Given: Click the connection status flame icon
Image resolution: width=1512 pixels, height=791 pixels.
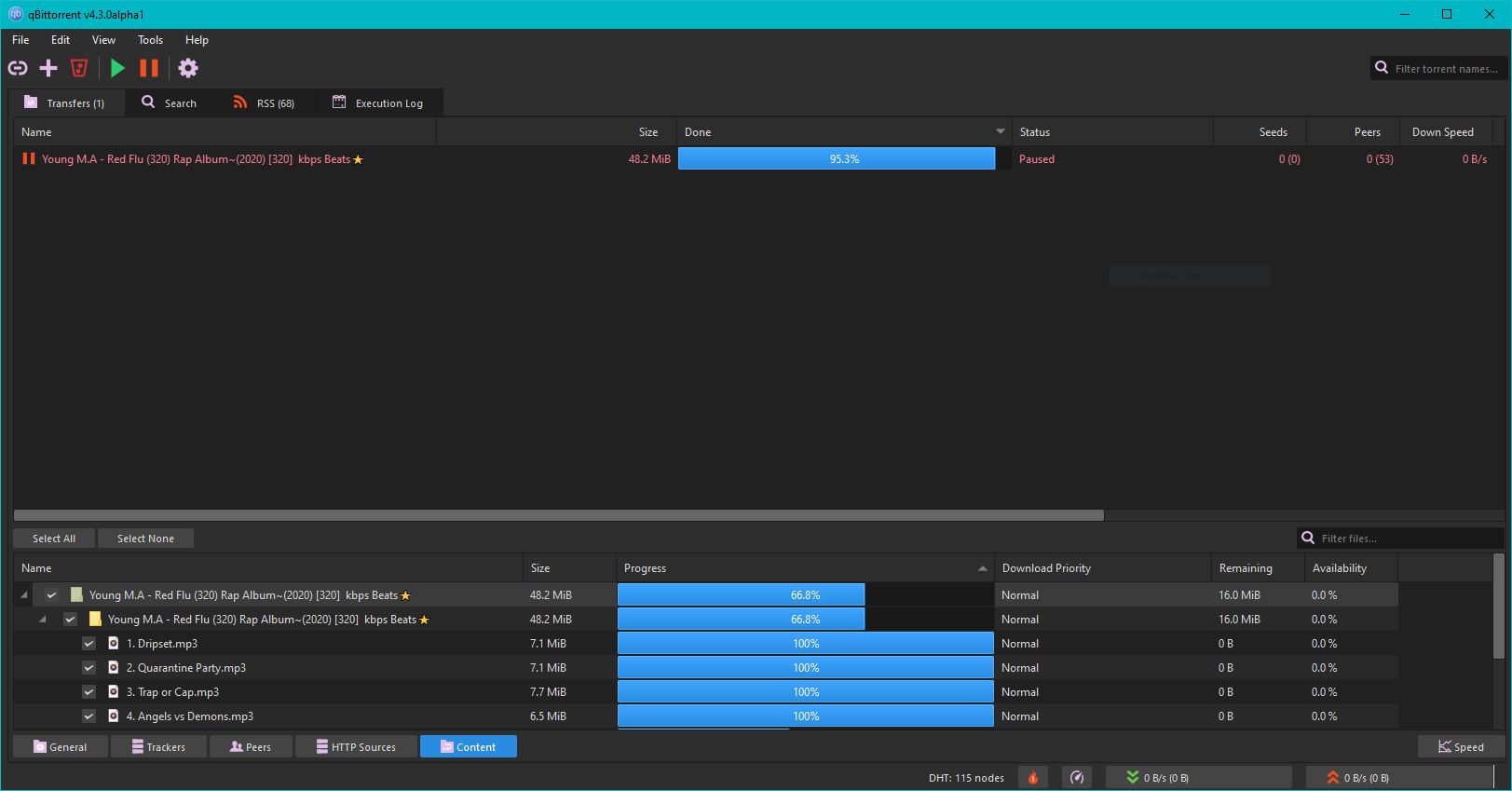Looking at the screenshot, I should pos(1033,777).
